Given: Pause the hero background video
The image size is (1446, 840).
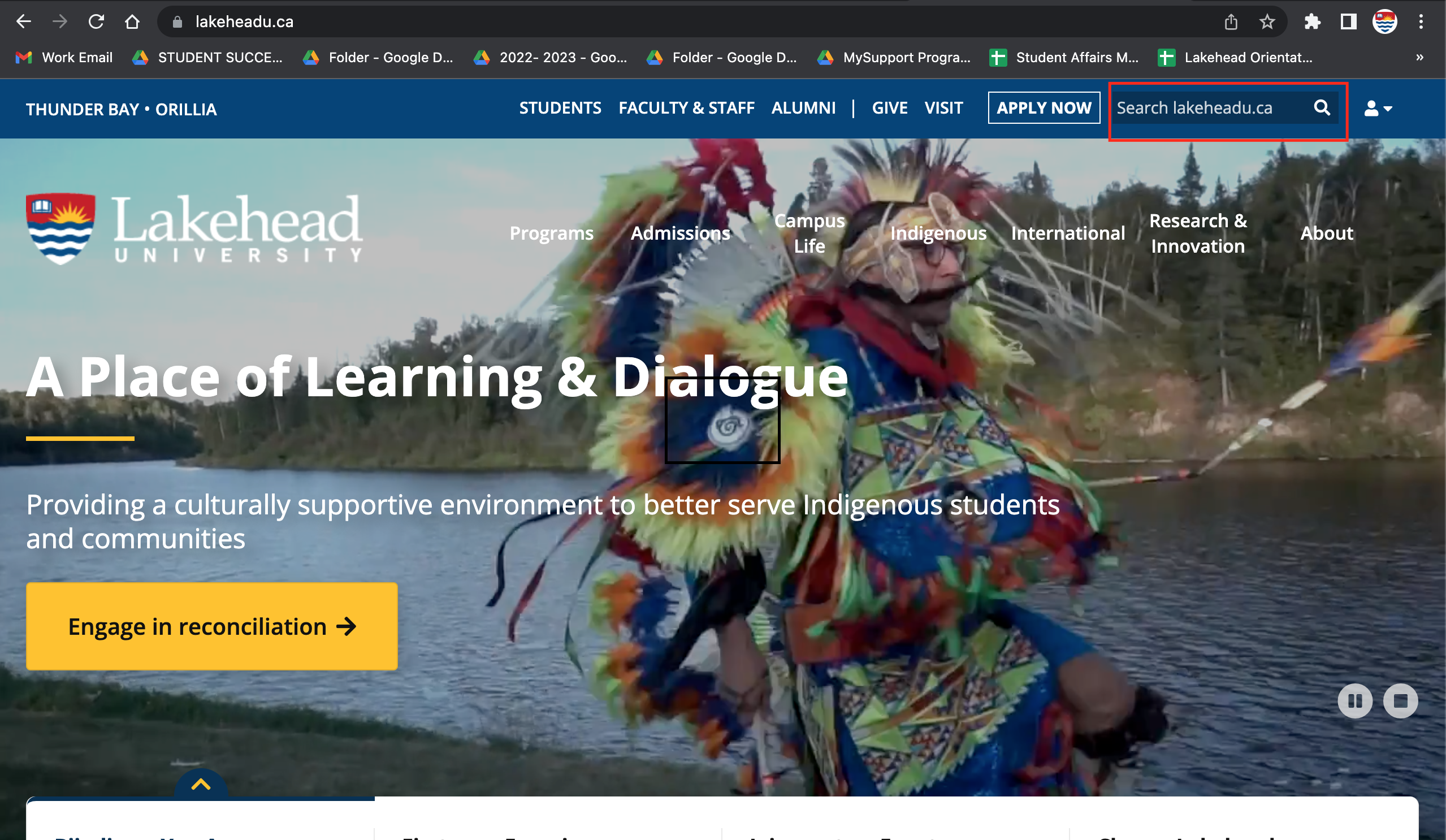Looking at the screenshot, I should pos(1355,700).
